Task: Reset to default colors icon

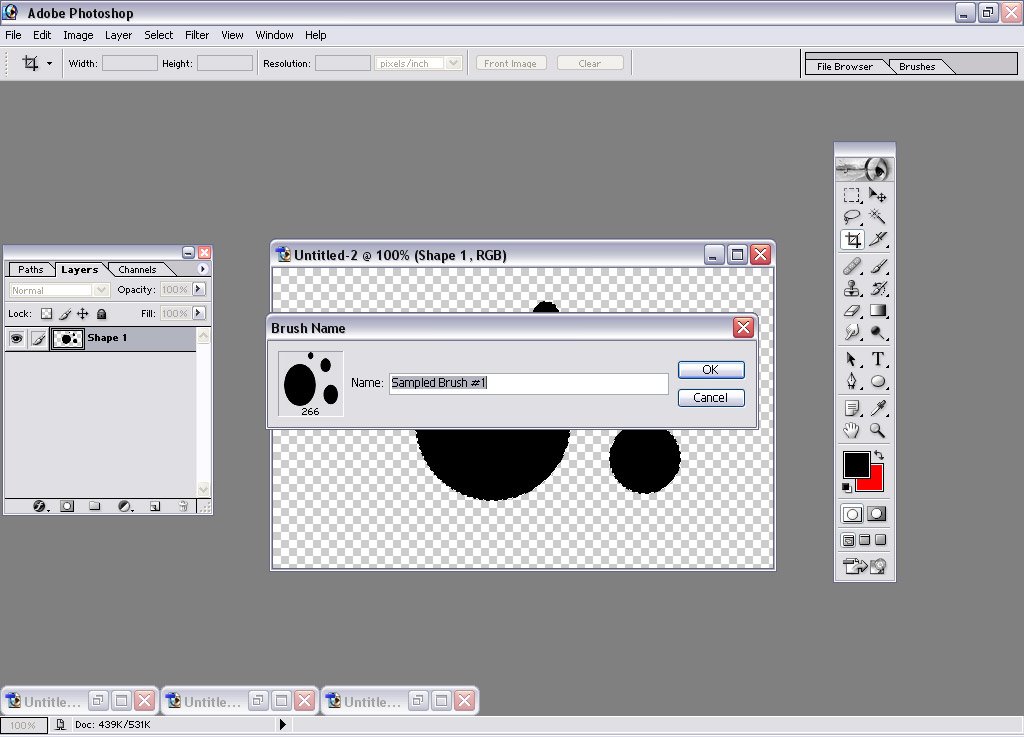Action: coord(846,488)
